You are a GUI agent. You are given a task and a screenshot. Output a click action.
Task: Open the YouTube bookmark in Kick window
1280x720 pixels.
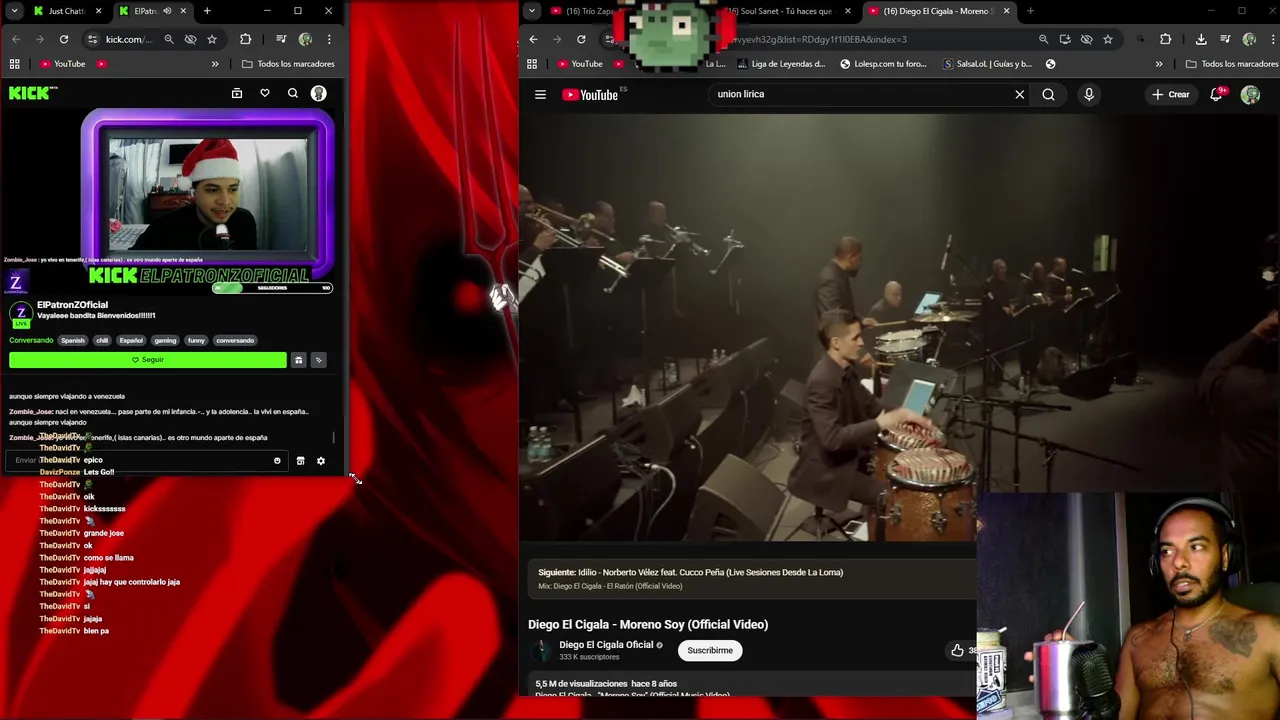click(x=63, y=64)
